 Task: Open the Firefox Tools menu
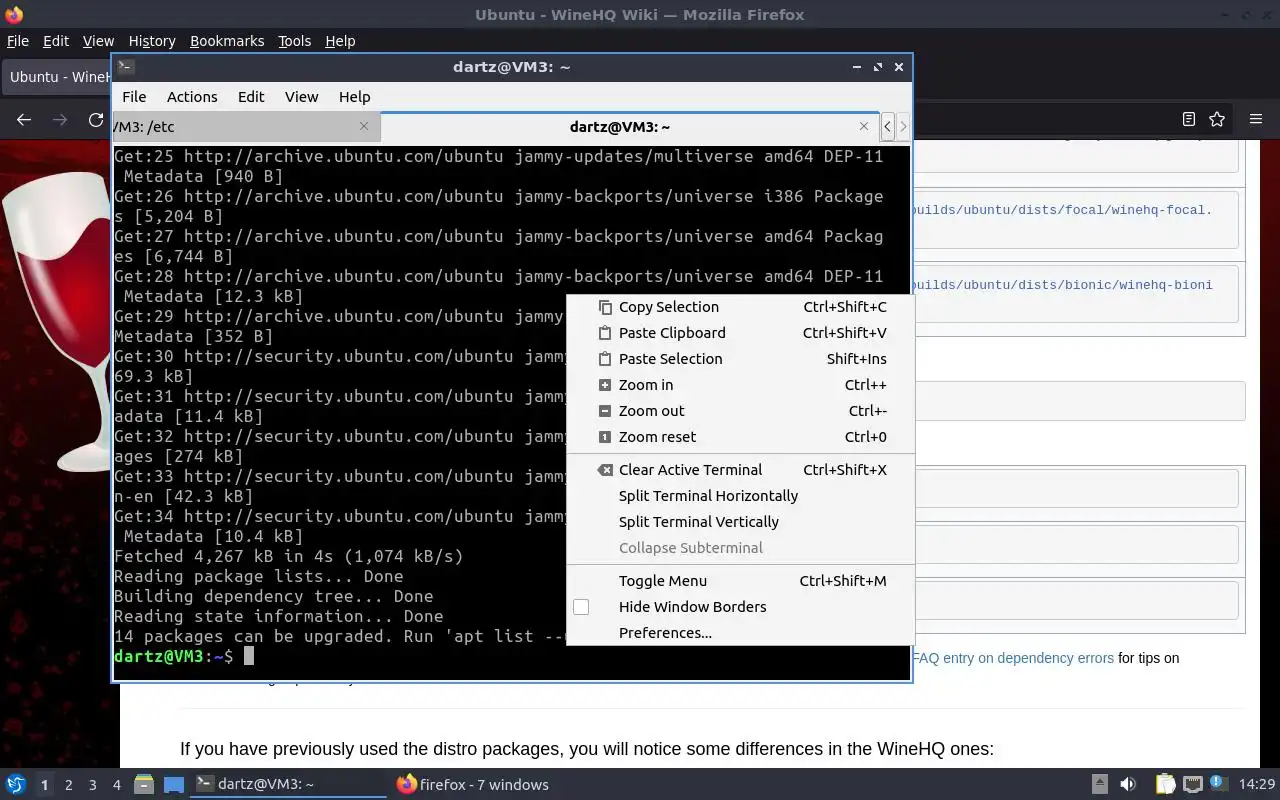[x=294, y=41]
